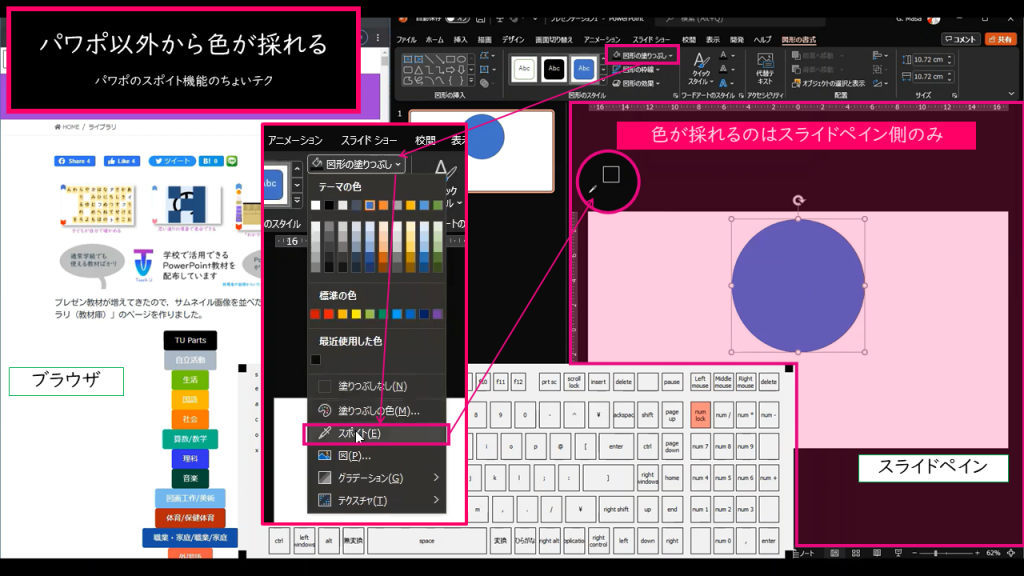Click the edit shape icon in 図形の挿入
The height and width of the screenshot is (576, 1024).
pos(486,56)
